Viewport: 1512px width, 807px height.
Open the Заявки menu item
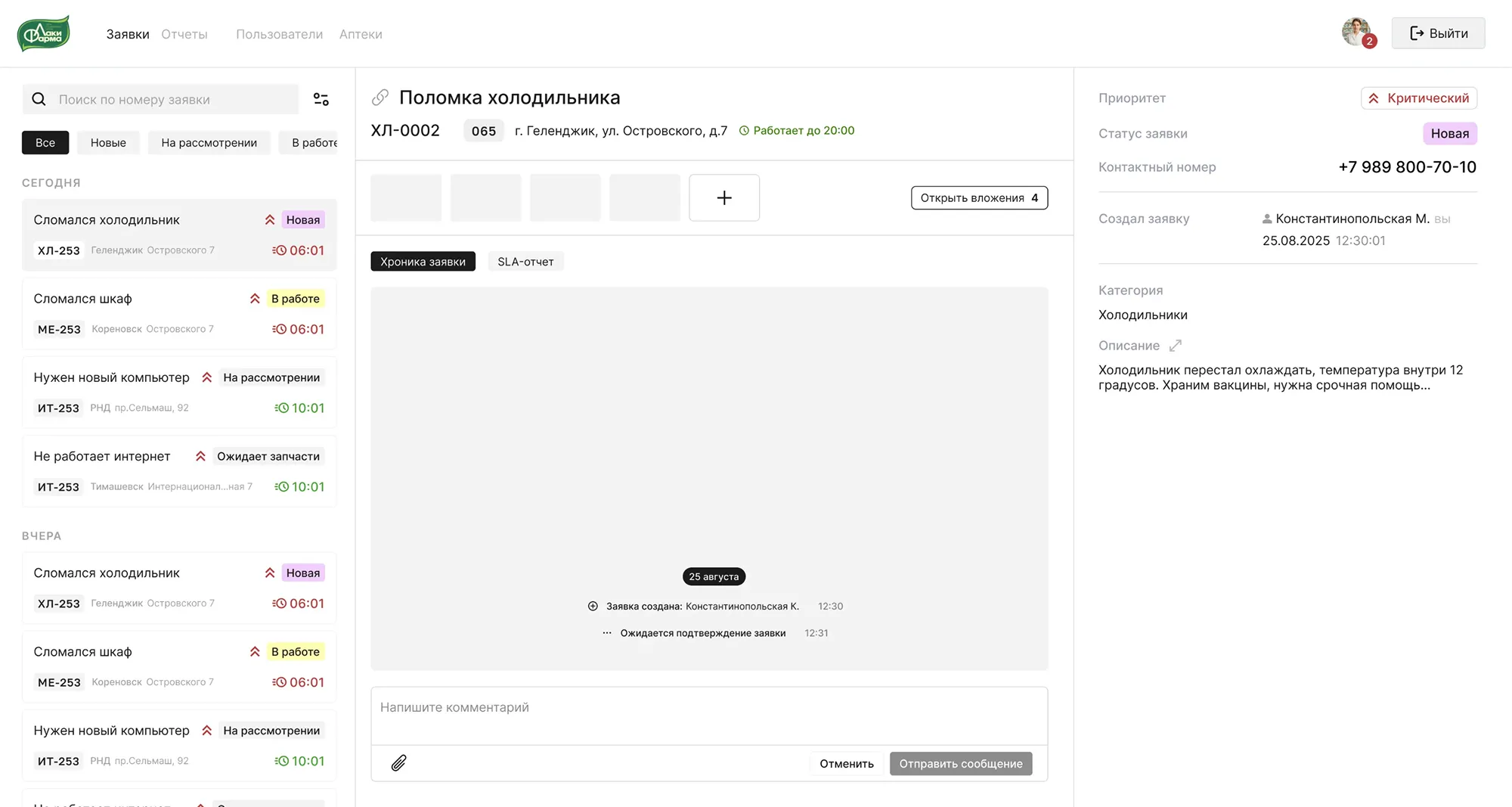(x=127, y=33)
